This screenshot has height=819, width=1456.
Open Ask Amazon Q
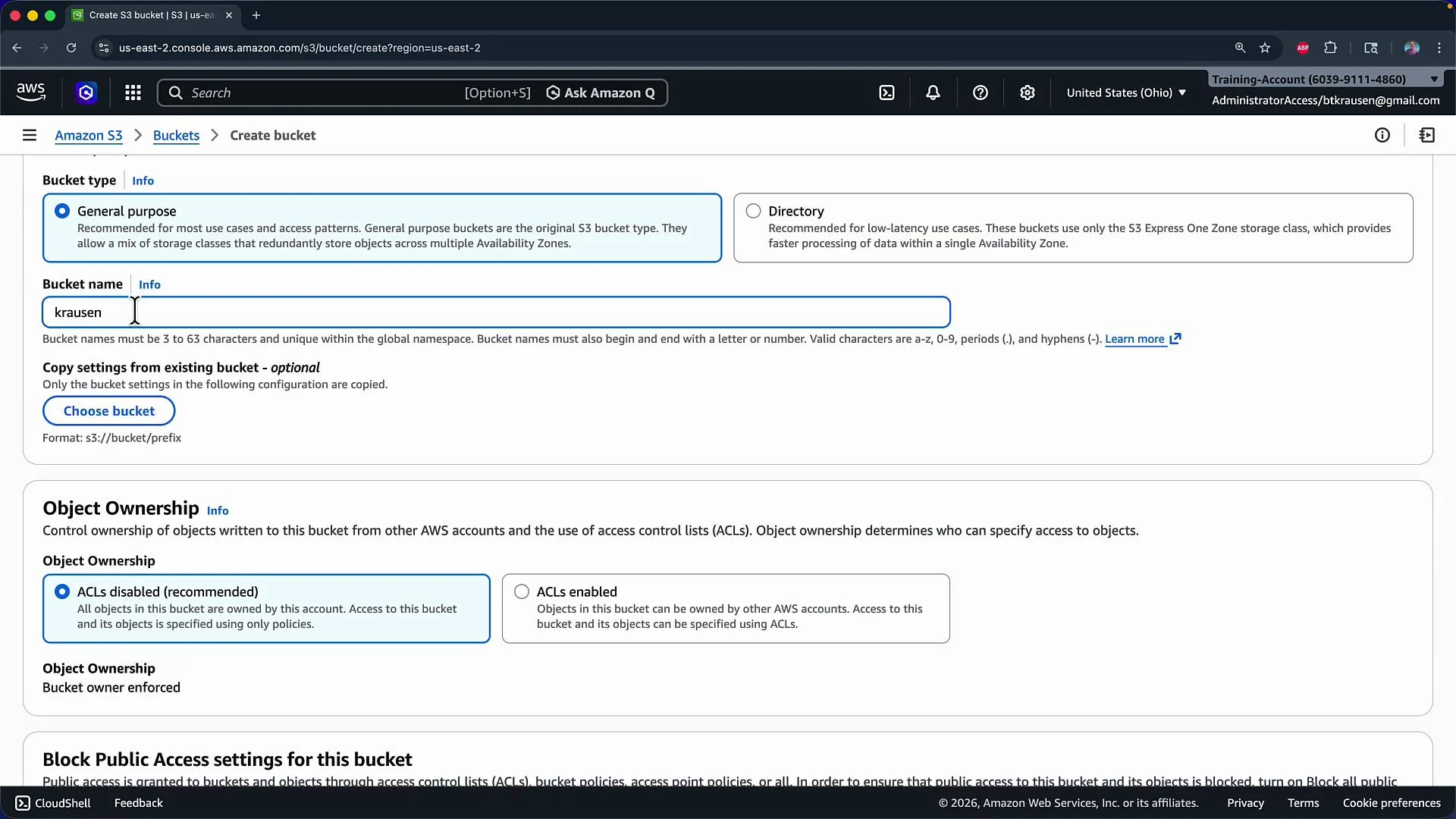click(x=601, y=93)
